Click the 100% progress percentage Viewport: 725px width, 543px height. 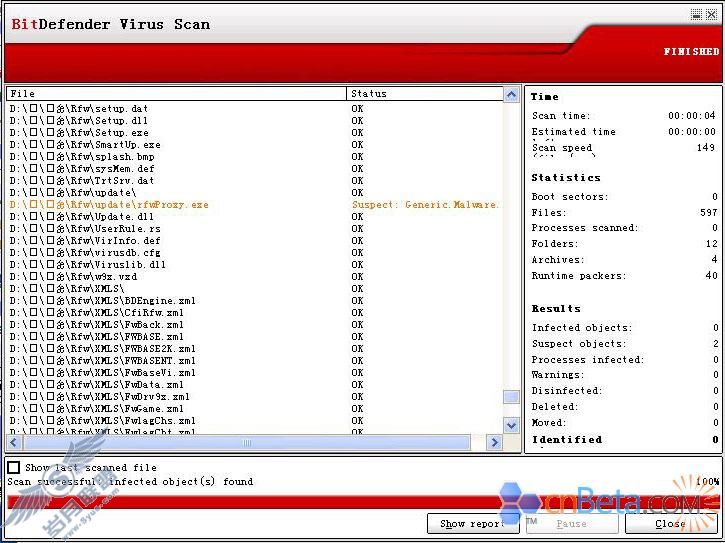click(707, 481)
